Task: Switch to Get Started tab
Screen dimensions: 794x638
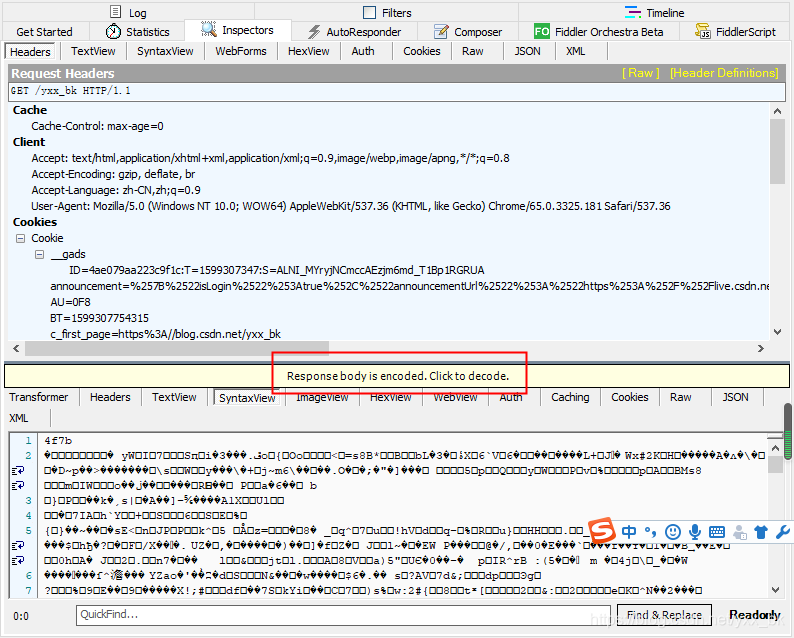Action: (45, 31)
